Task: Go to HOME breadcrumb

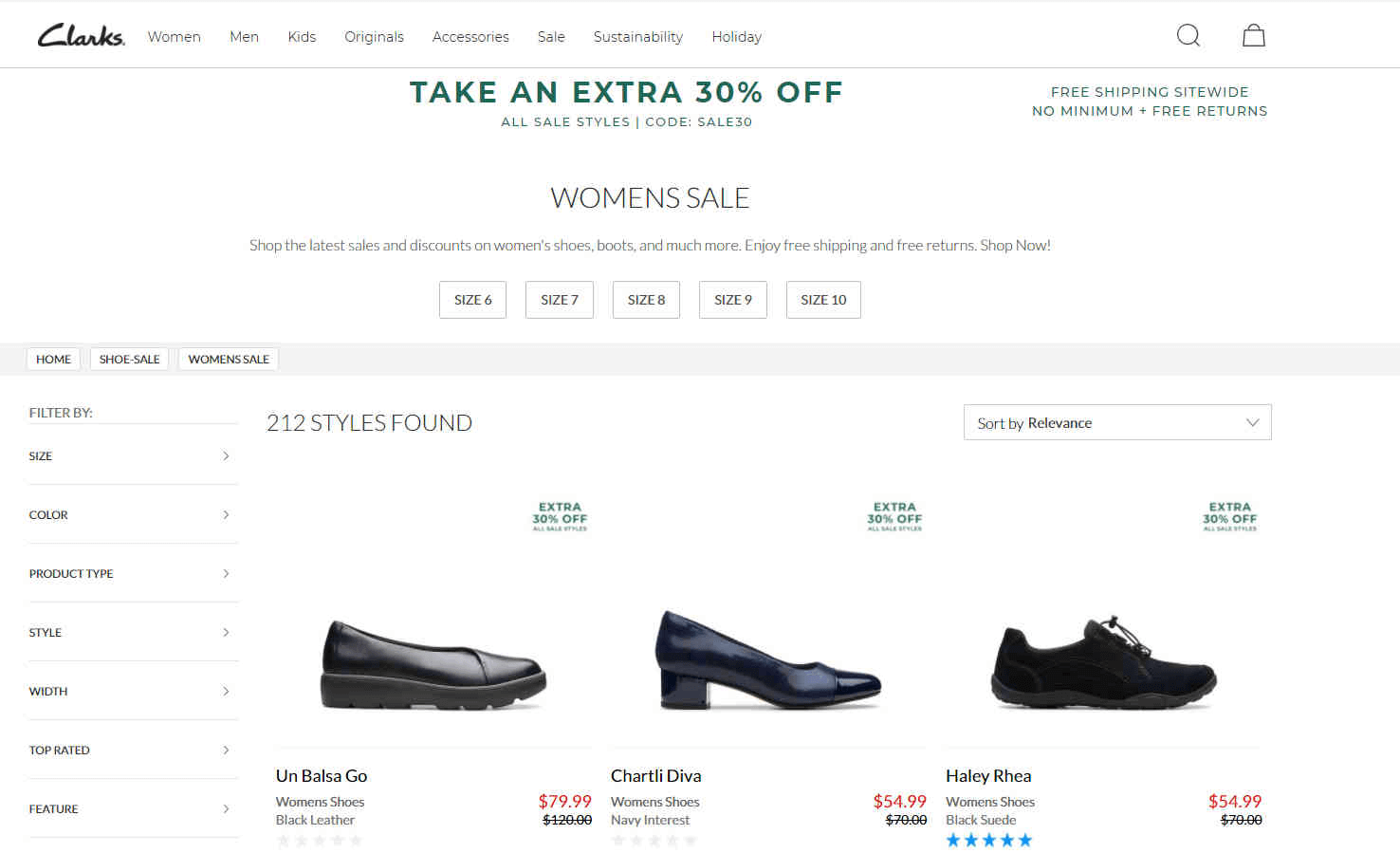Action: click(x=53, y=360)
